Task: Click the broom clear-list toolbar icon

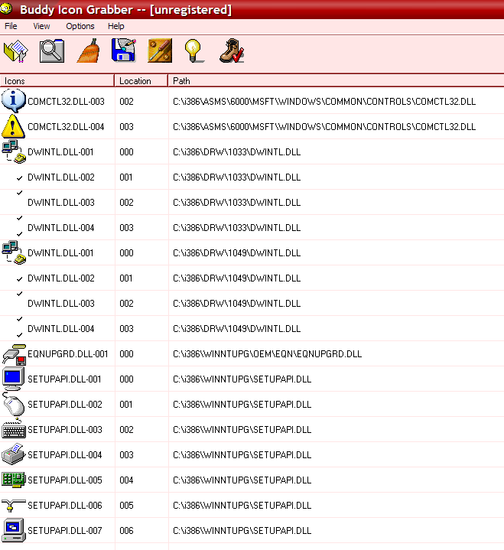Action: (x=88, y=51)
